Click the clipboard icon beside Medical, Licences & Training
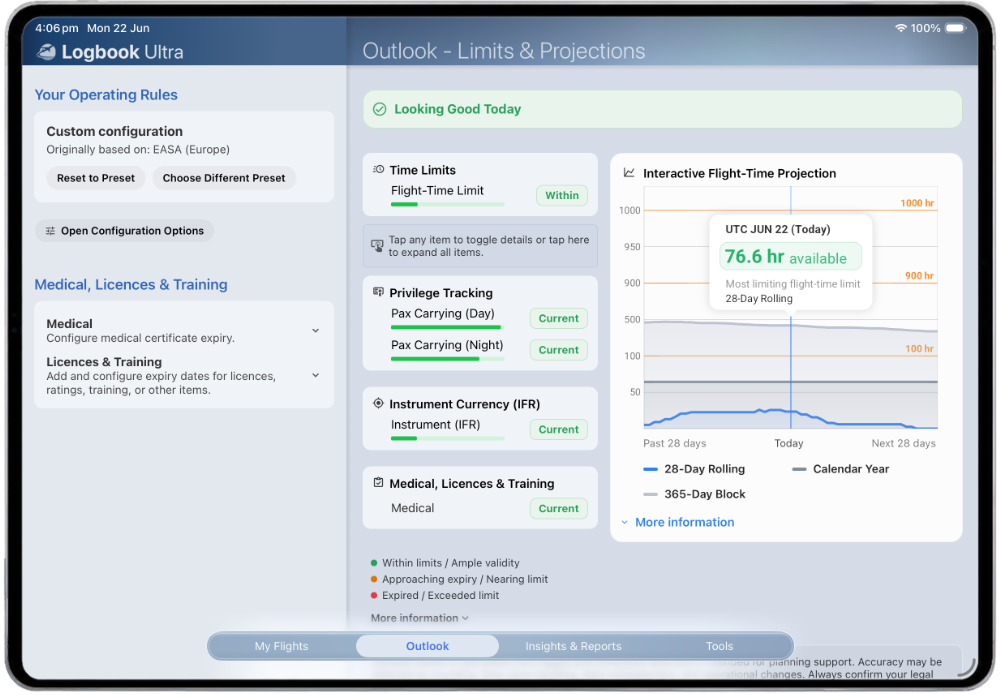The height and width of the screenshot is (695, 1000). (x=378, y=483)
